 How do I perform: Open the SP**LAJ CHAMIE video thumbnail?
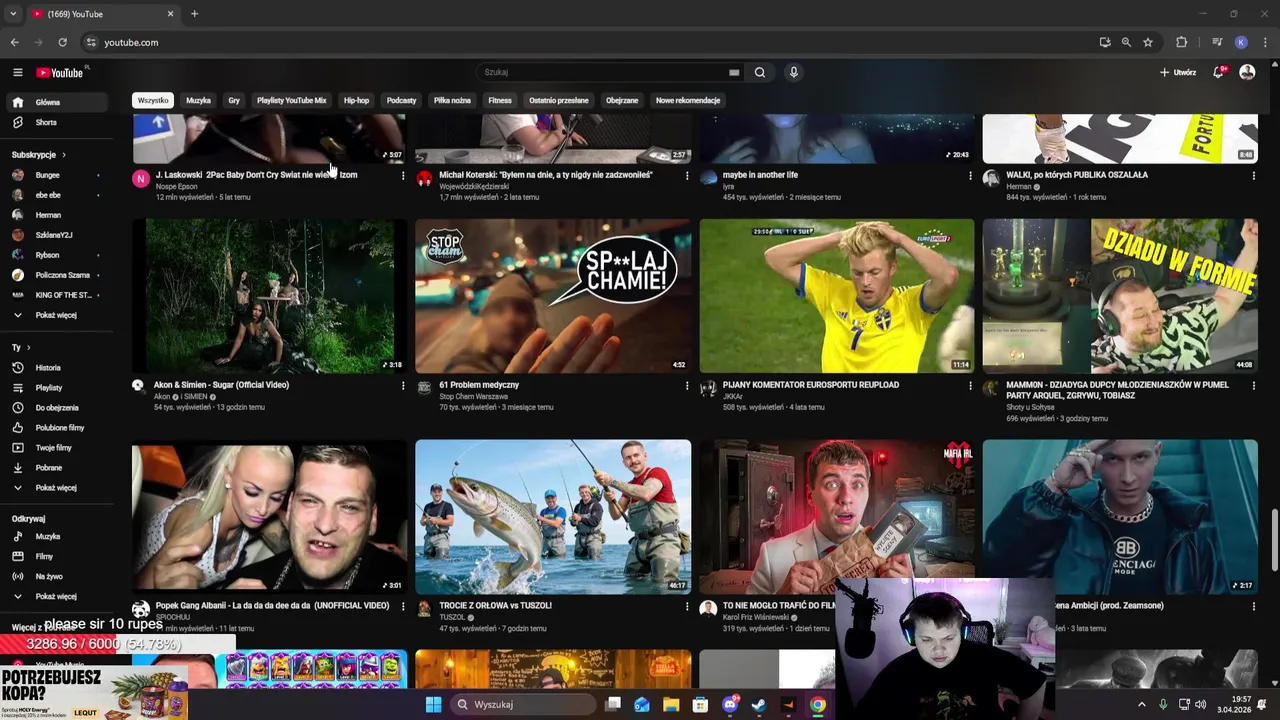(553, 296)
